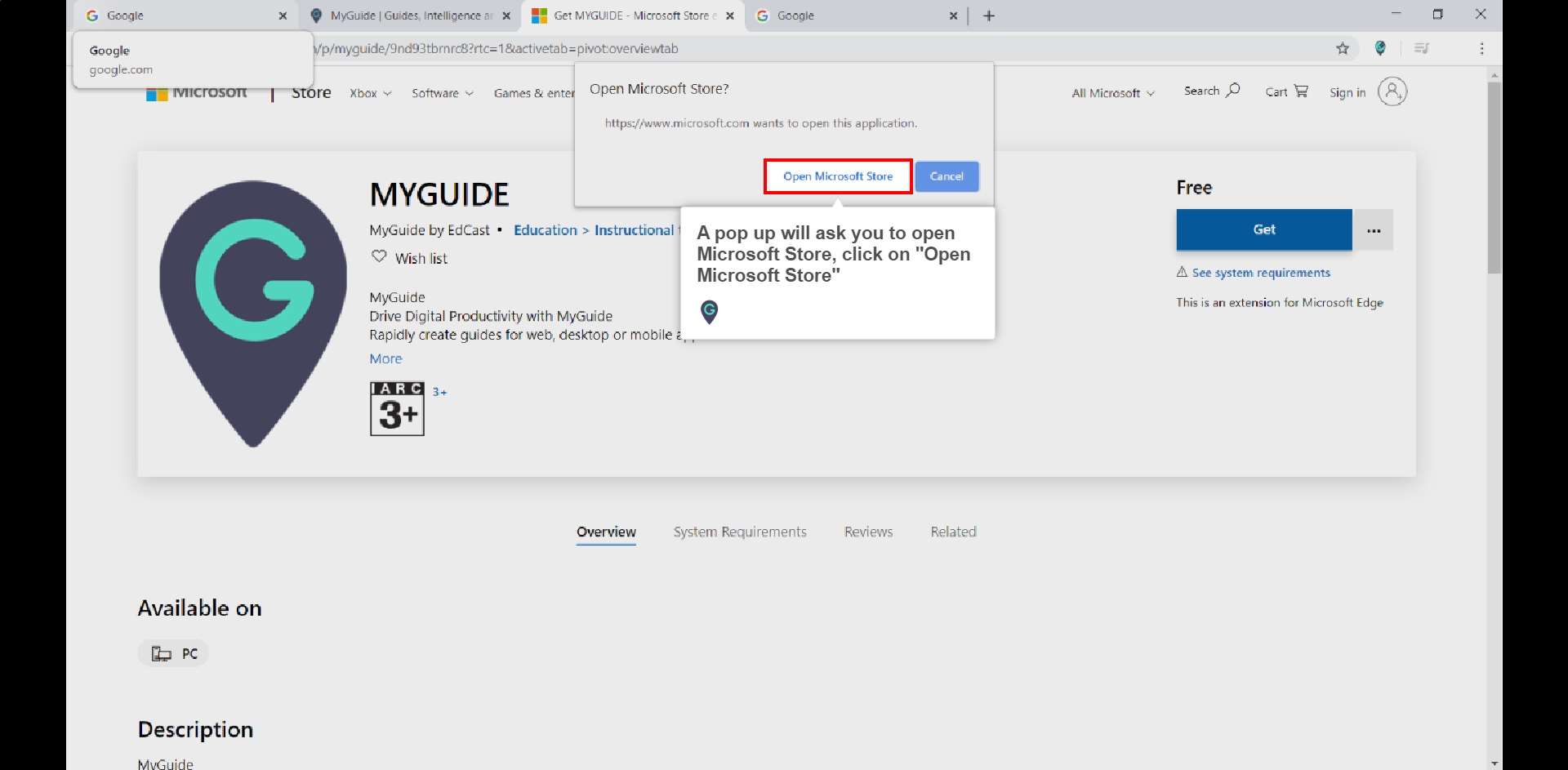
Task: Click the blue Get button
Action: (1263, 229)
